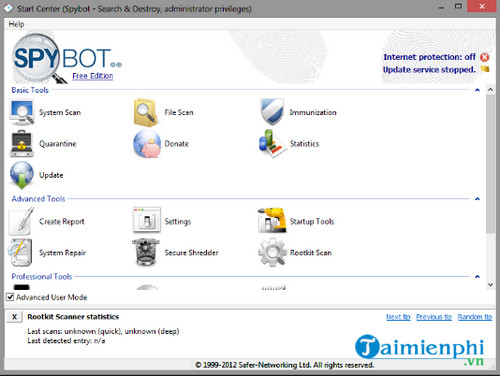Go to the Previous tip
500x376 pixels.
point(434,317)
